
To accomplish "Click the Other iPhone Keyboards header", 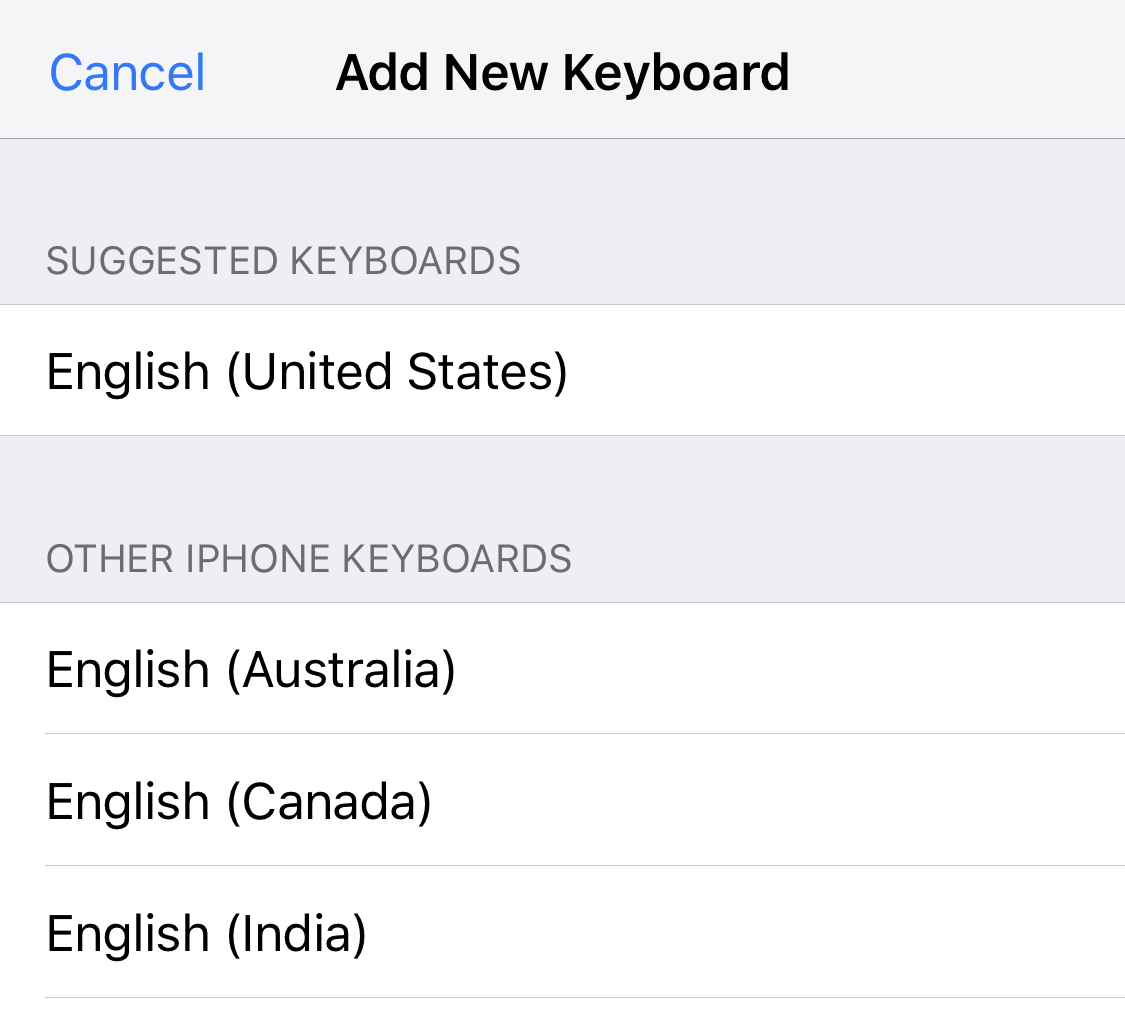I will (309, 559).
